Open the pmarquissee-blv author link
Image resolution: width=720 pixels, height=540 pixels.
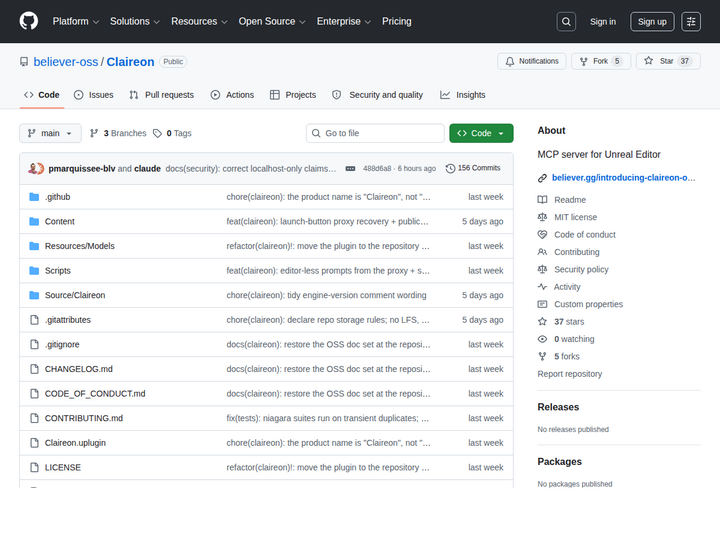[x=82, y=169]
